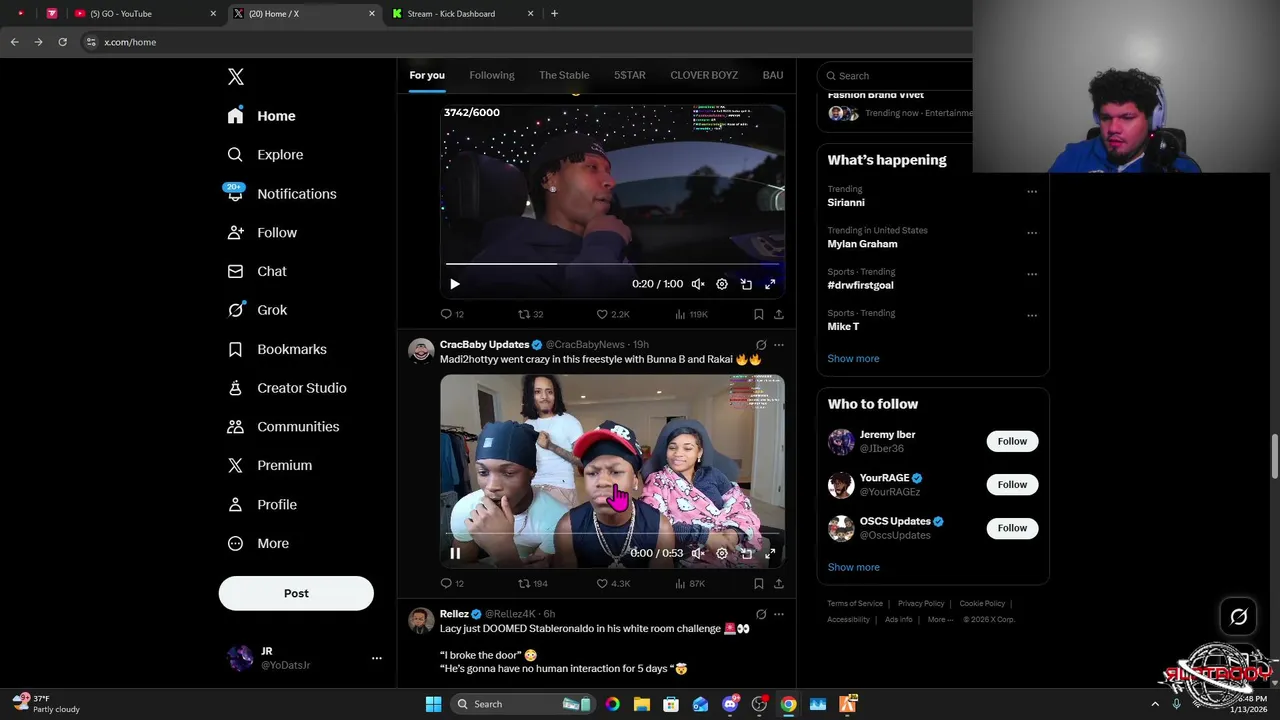Click the X search field

pos(895,76)
